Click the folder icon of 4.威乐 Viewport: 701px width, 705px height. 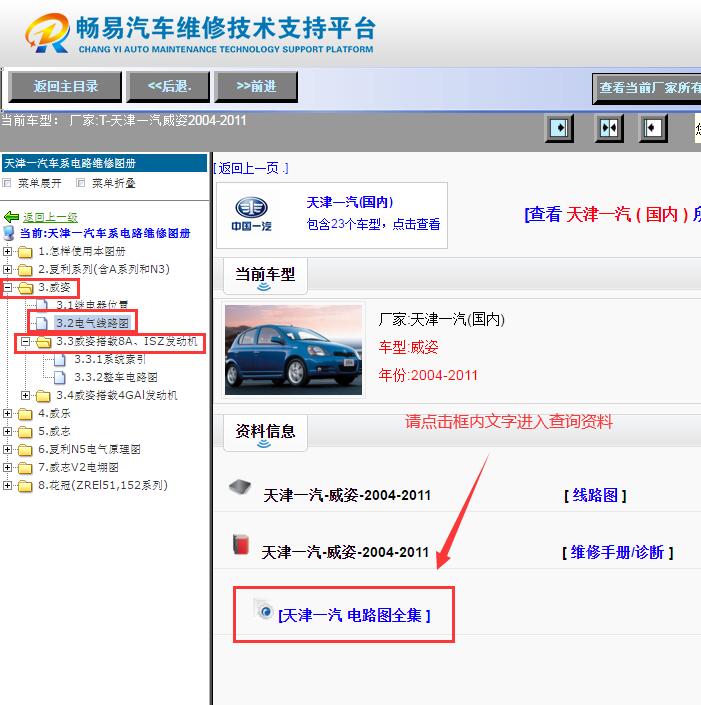25,414
